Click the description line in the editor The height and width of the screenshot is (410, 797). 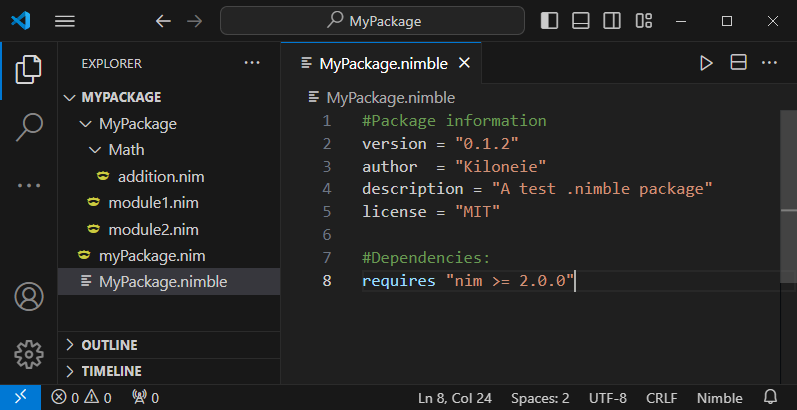(537, 189)
